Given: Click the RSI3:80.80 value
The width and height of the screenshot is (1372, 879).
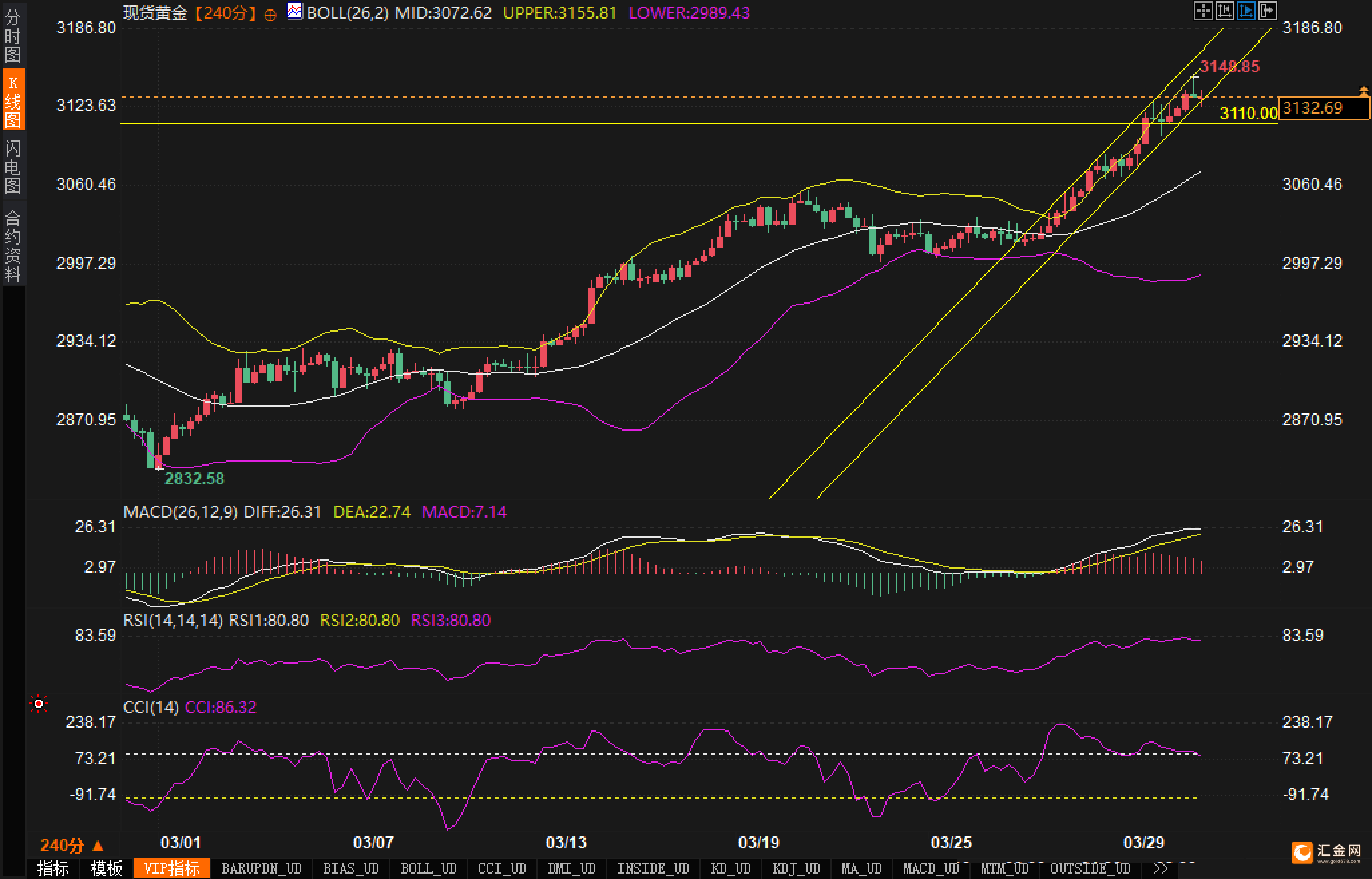Looking at the screenshot, I should point(451,620).
